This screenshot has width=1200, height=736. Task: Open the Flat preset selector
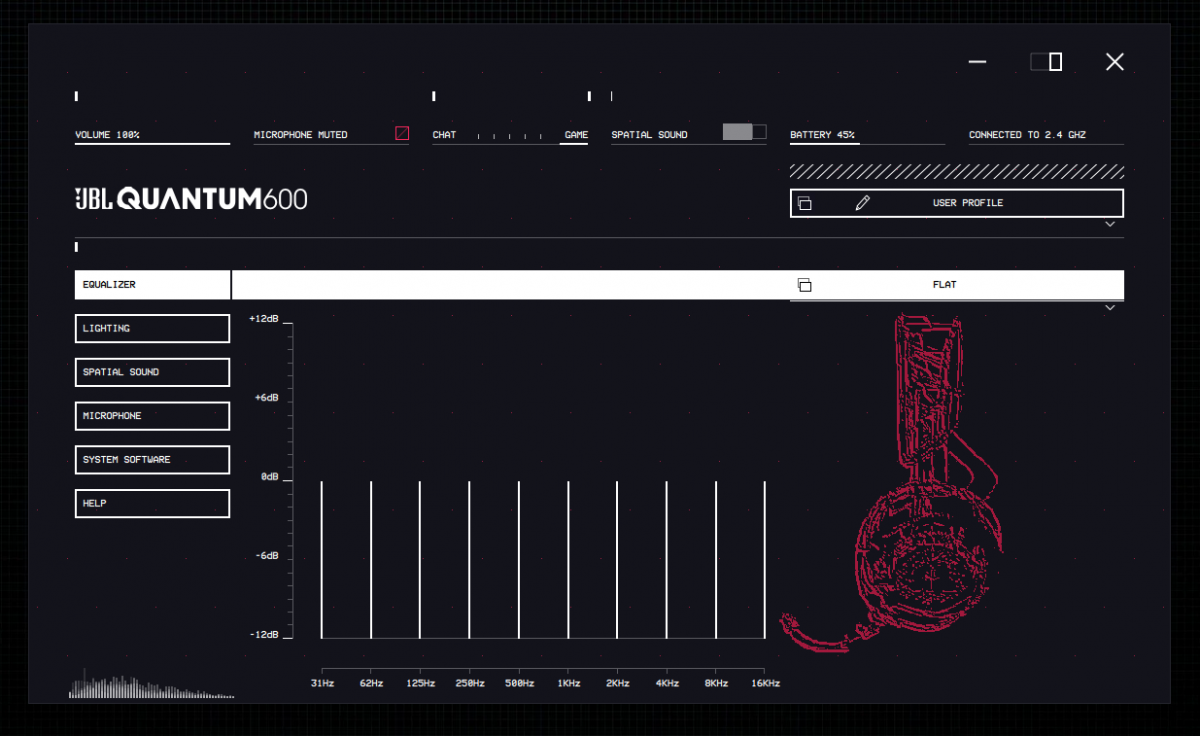(x=944, y=285)
